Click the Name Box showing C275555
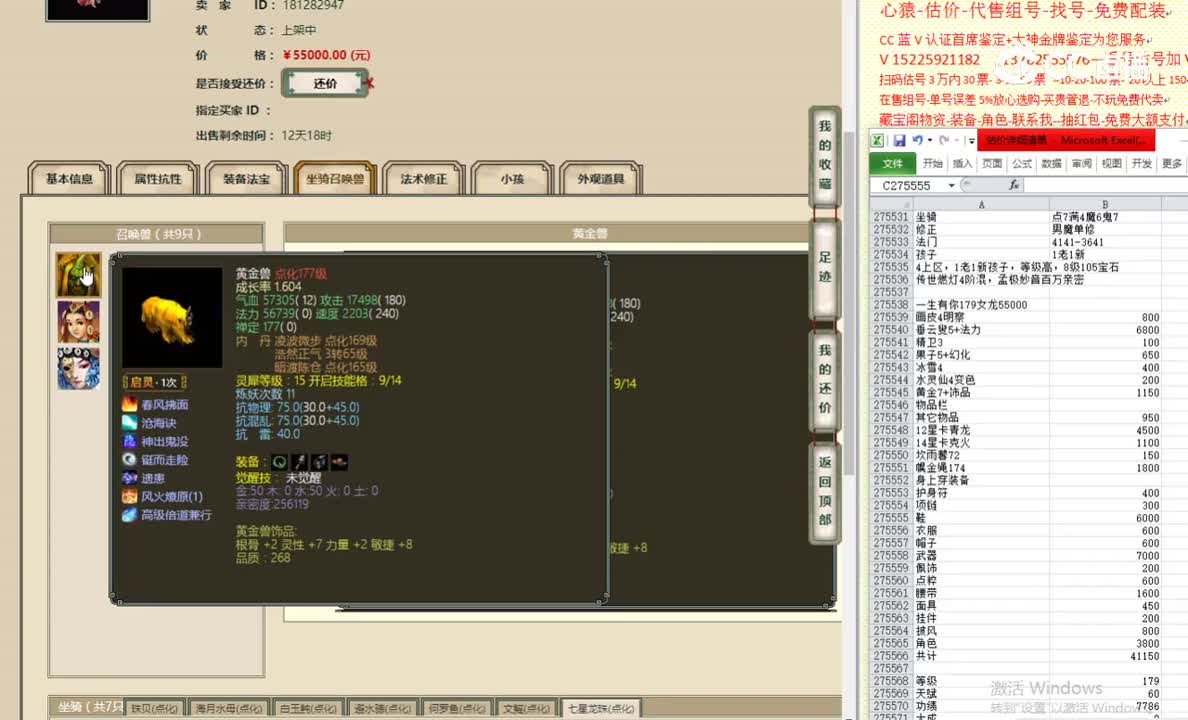1188x720 pixels. tap(909, 185)
